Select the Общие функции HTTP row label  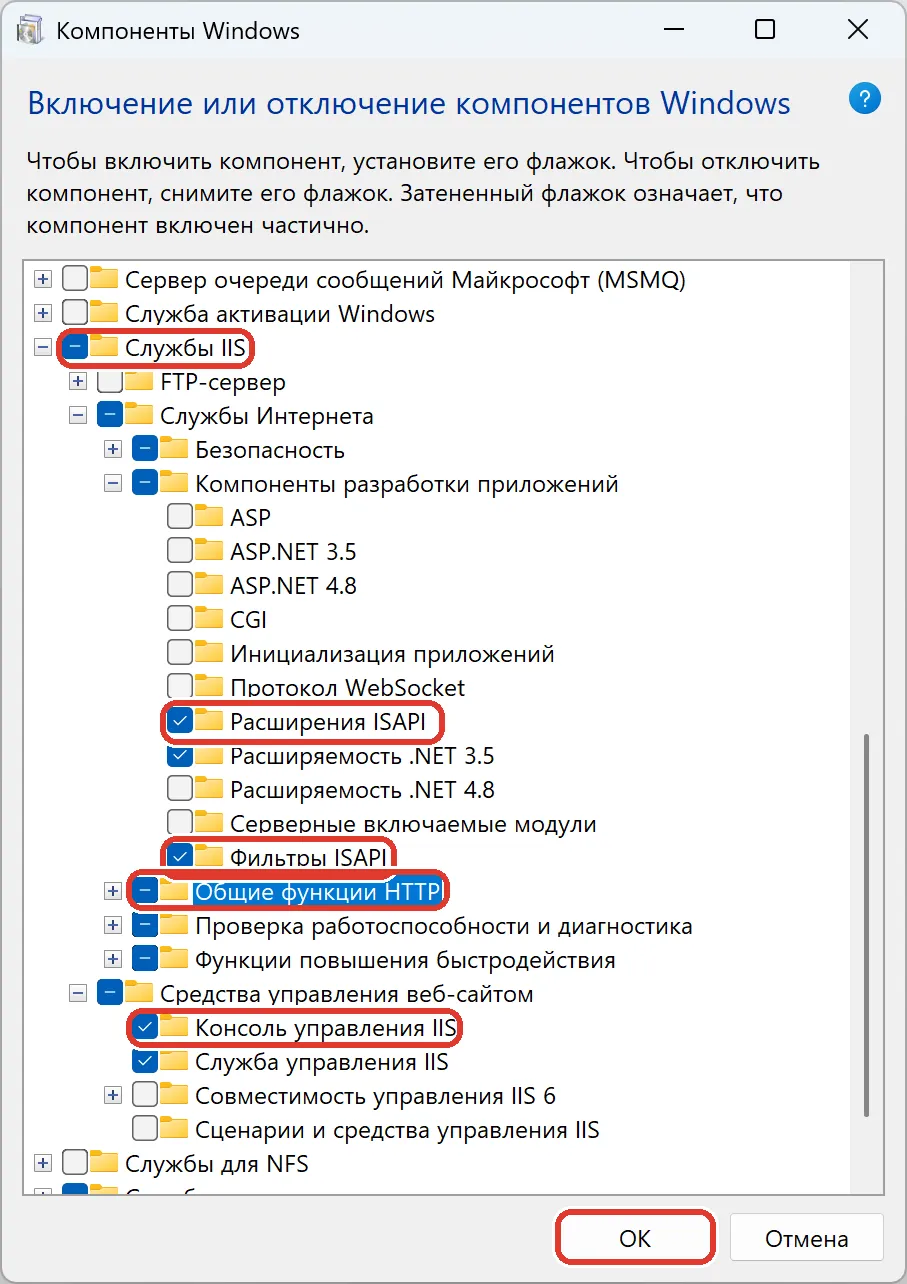point(317,891)
